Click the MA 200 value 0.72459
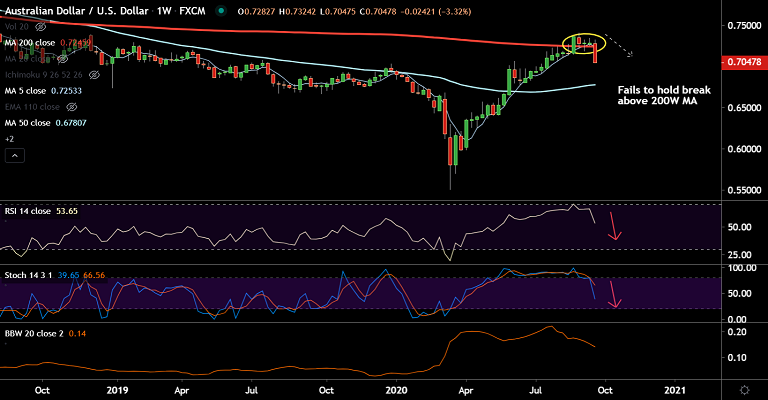The height and width of the screenshot is (400, 768). (75, 43)
